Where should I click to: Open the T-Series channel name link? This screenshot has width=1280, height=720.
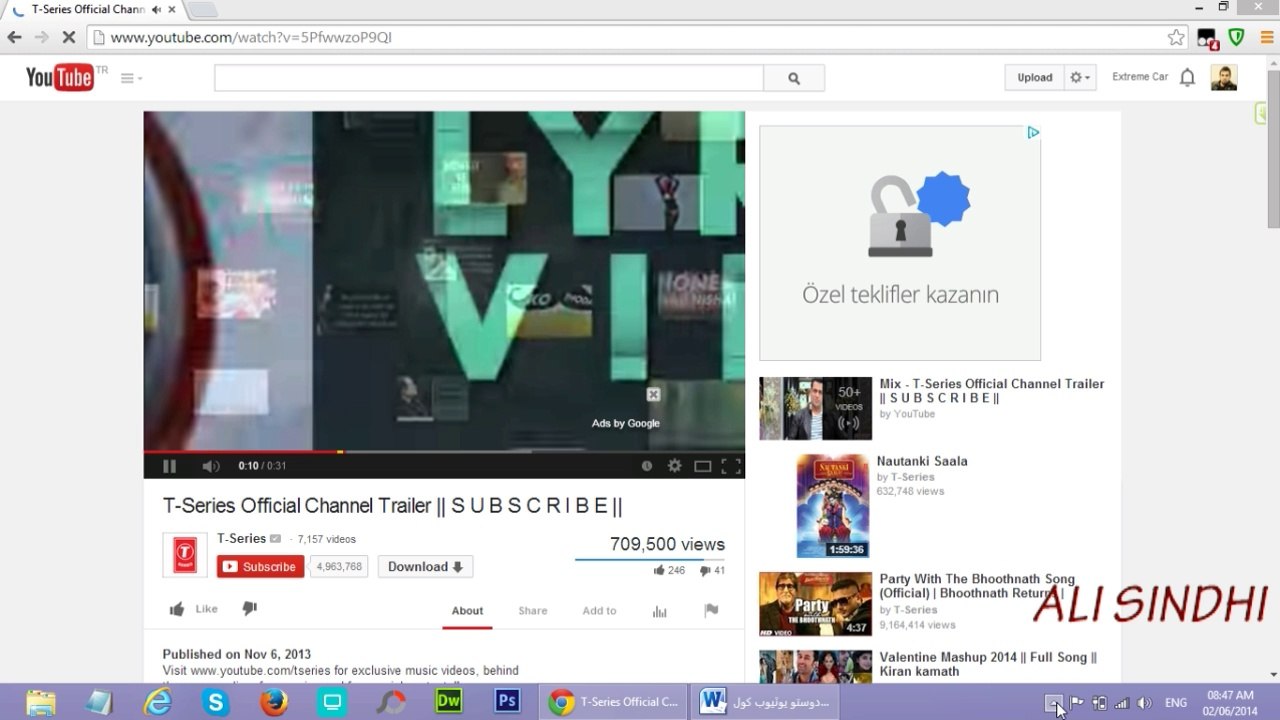click(x=242, y=539)
